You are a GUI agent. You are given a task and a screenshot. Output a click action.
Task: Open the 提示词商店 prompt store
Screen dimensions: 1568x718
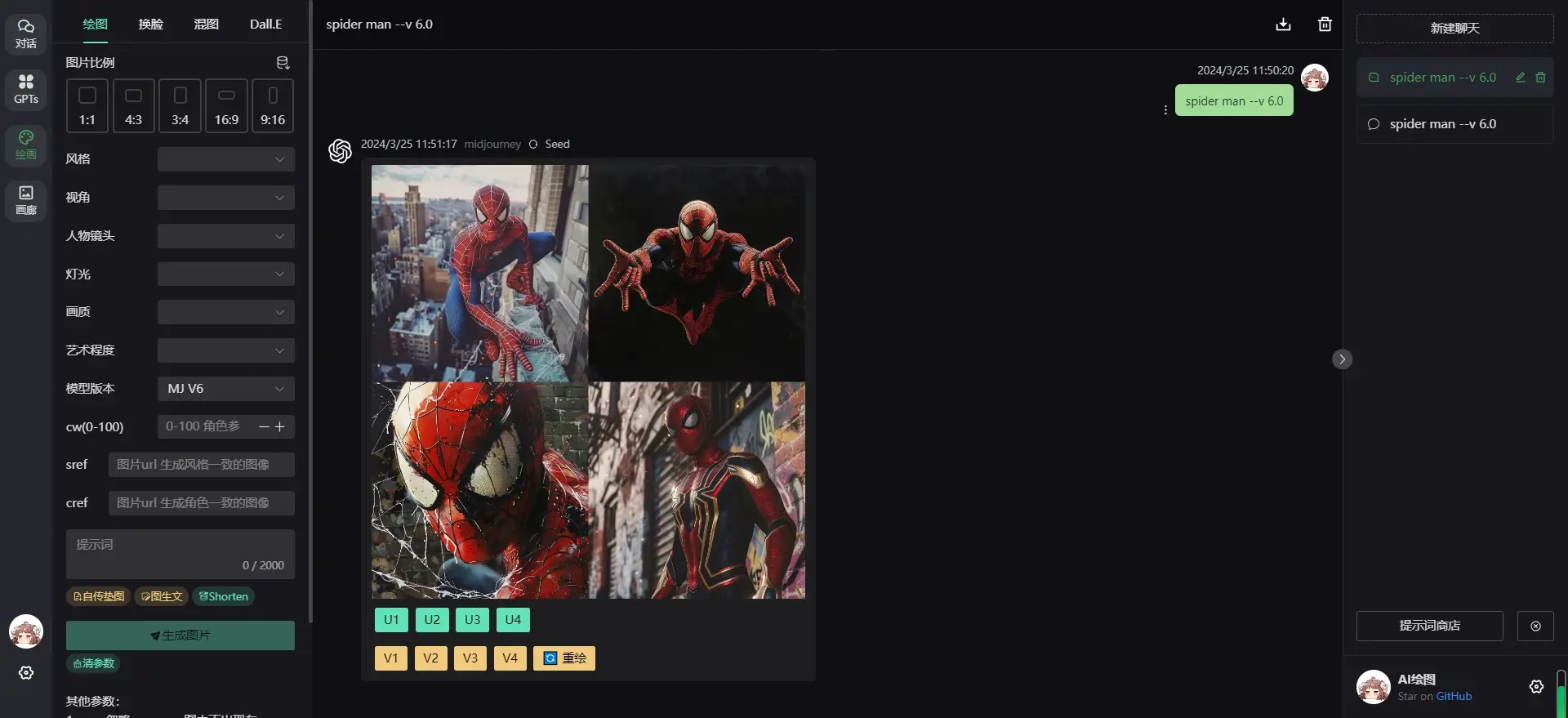(x=1430, y=626)
